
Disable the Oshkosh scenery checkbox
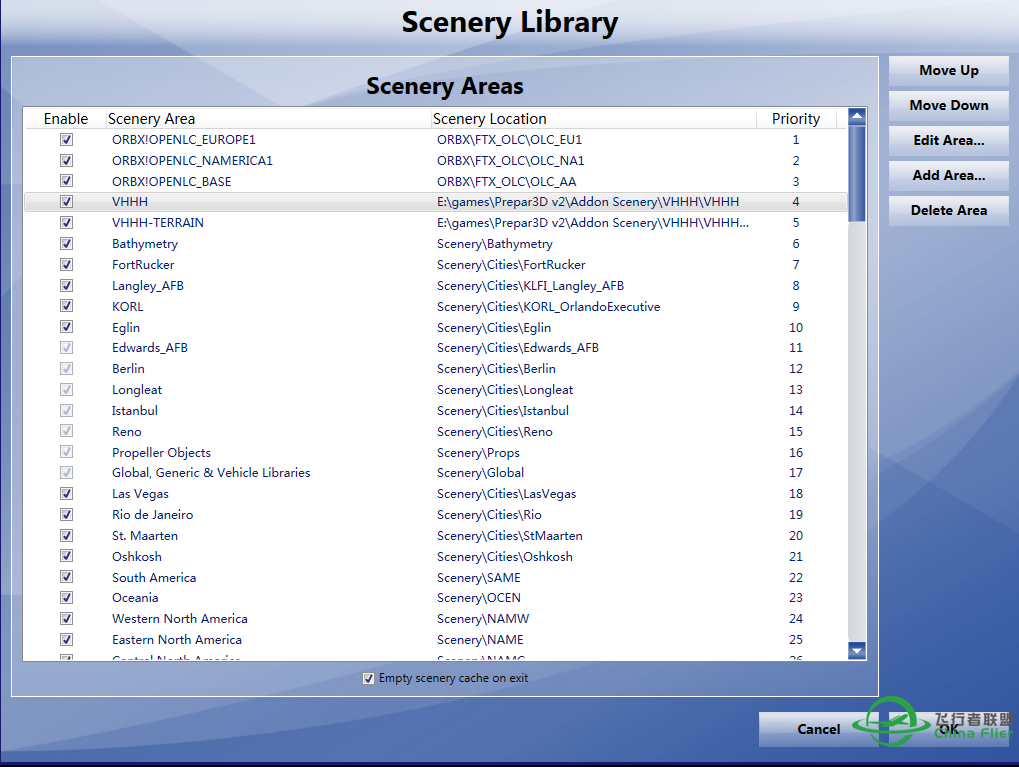[x=67, y=557]
